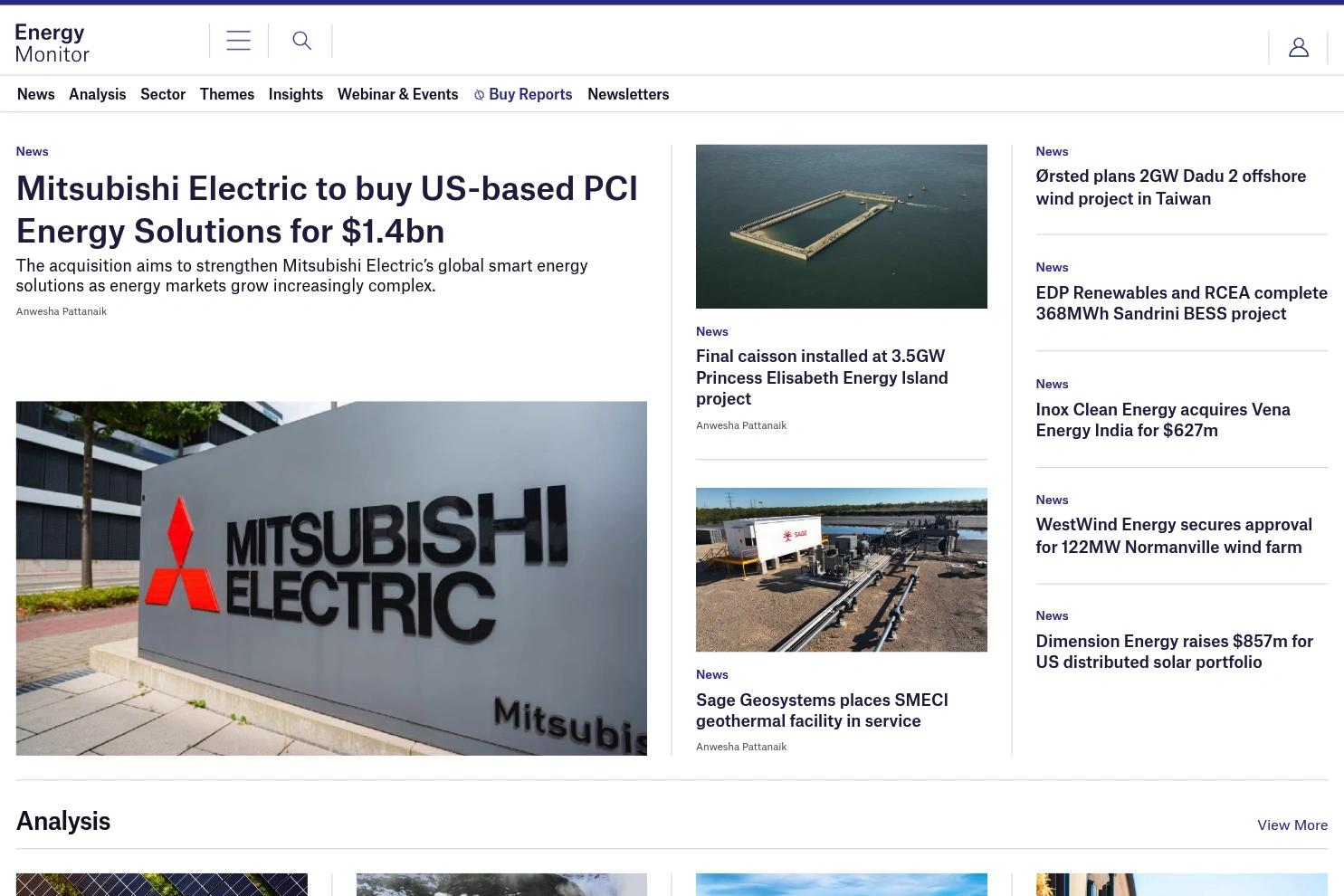This screenshot has width=1344, height=896.
Task: Click the search magnifier icon
Action: pos(301,41)
